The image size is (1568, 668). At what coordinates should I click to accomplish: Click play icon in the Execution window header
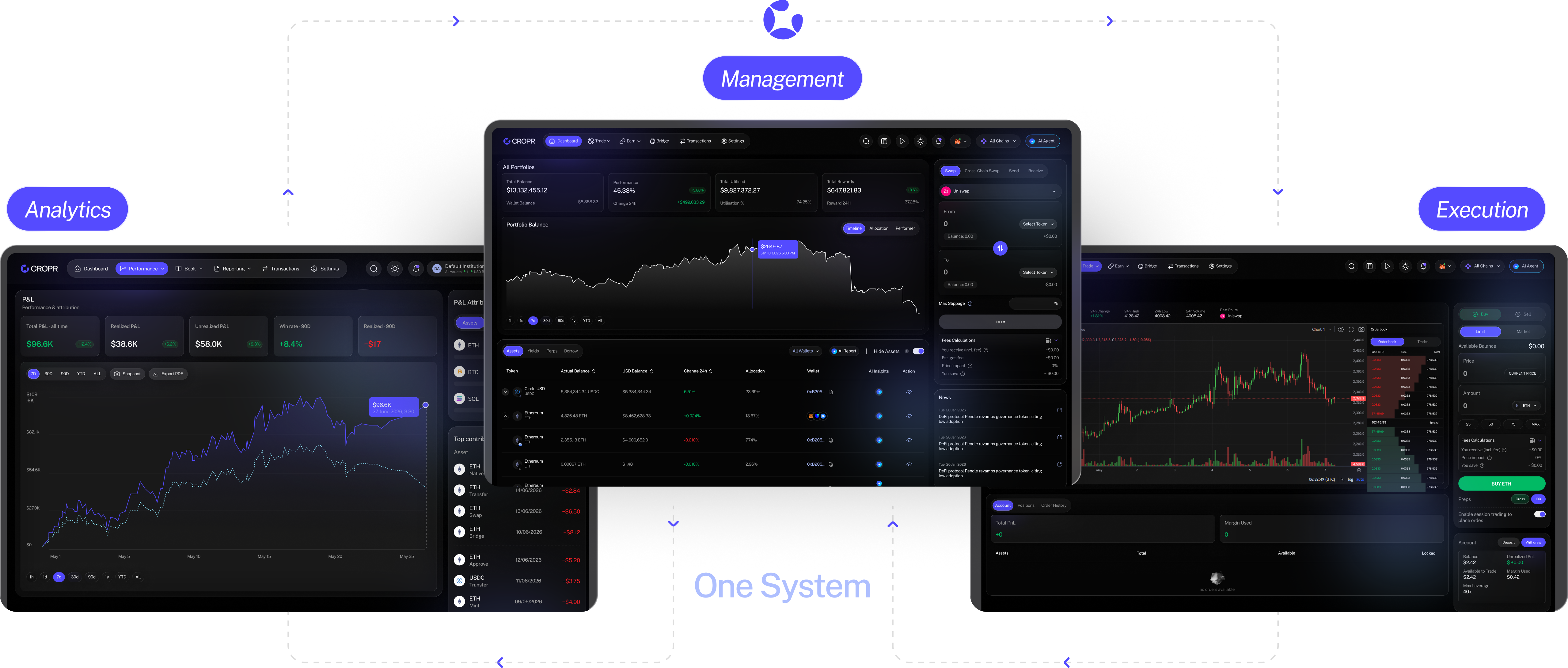click(1387, 266)
